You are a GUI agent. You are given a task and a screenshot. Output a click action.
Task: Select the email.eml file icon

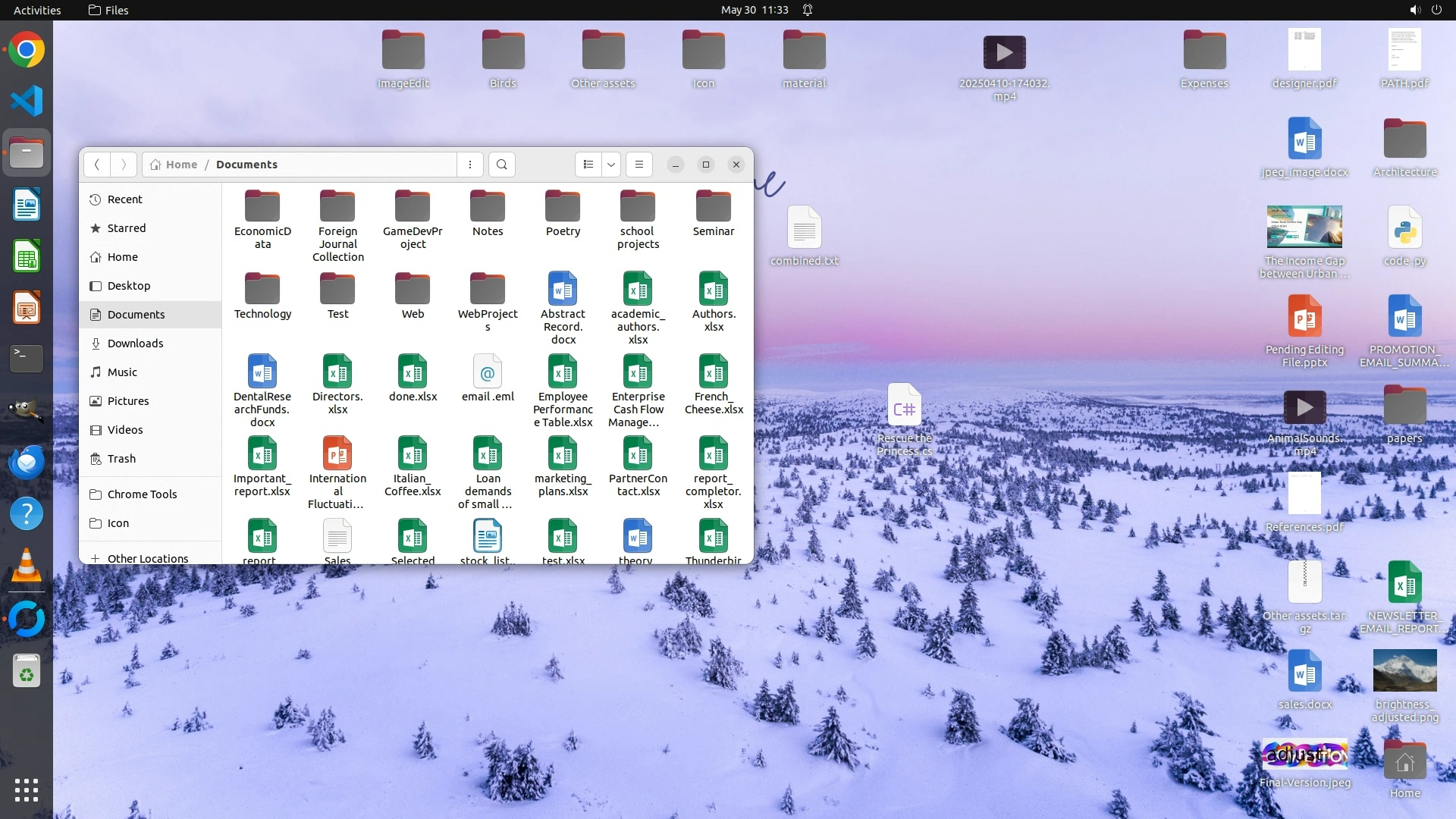coord(488,372)
